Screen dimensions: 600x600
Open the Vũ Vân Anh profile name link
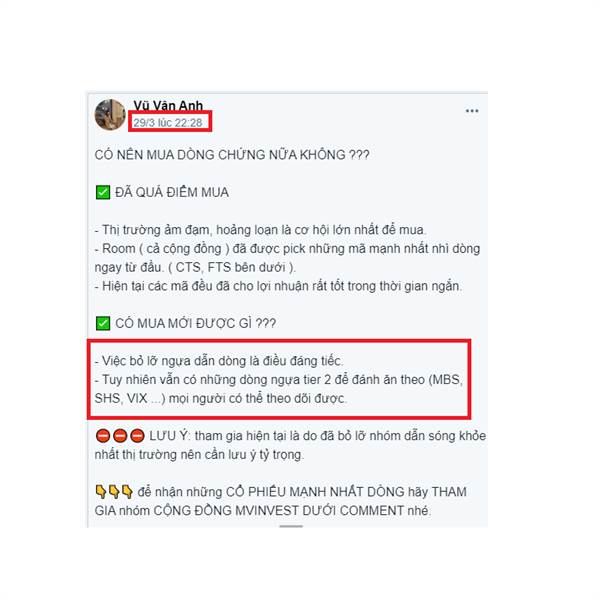(168, 105)
